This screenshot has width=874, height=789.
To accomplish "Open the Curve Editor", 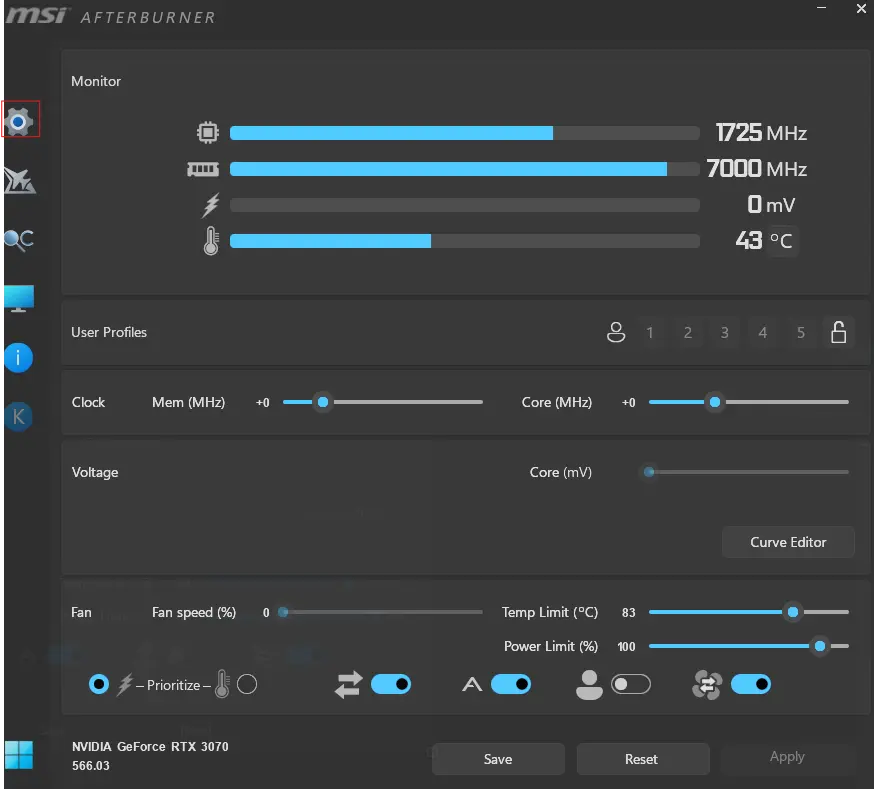I will click(x=788, y=542).
